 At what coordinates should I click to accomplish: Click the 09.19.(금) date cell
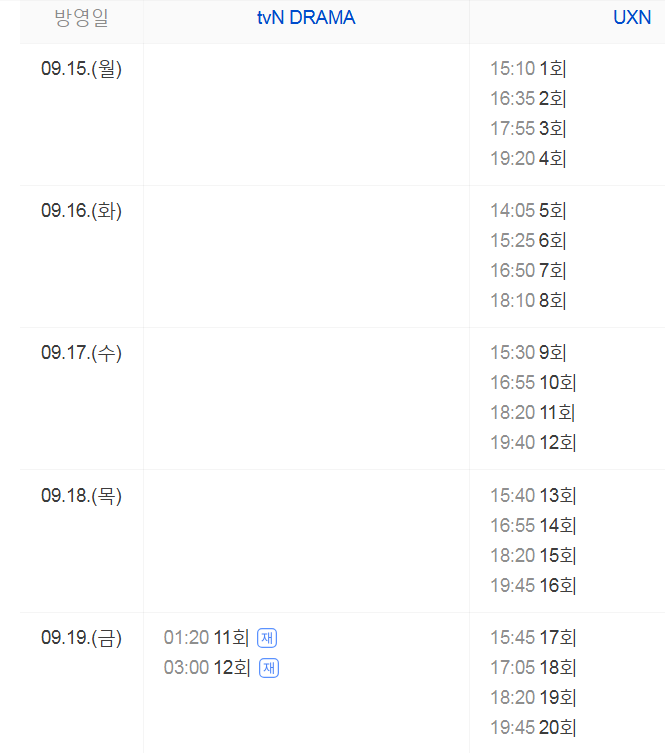tap(82, 638)
